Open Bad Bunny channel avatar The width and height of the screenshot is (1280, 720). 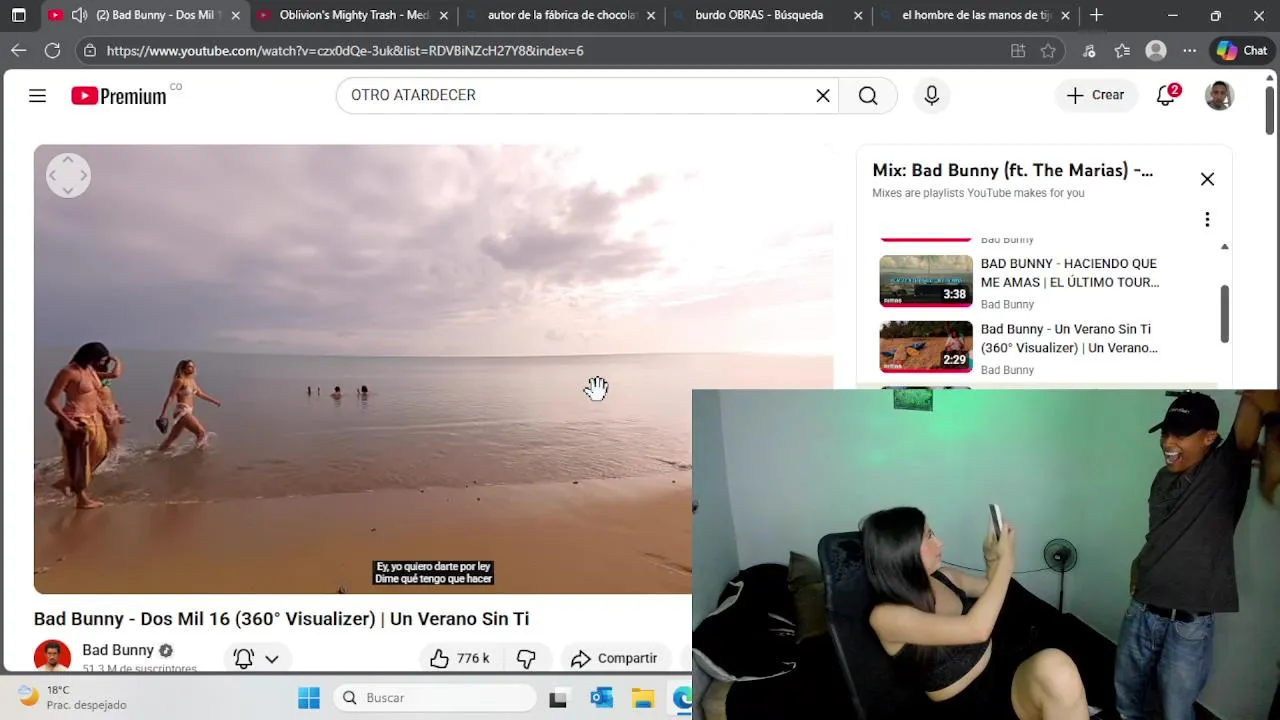(52, 657)
